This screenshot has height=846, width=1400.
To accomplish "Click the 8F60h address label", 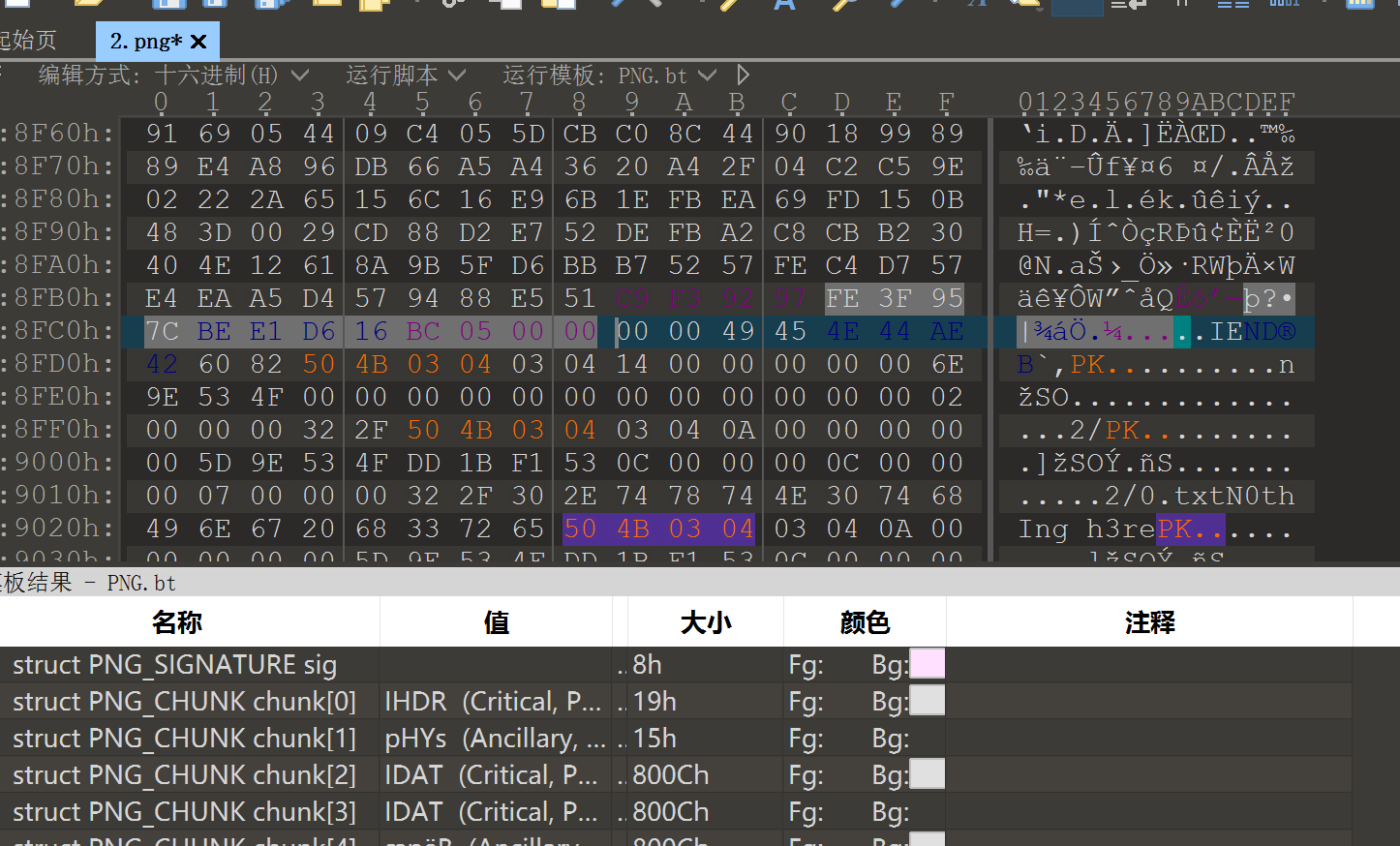I will click(x=64, y=134).
